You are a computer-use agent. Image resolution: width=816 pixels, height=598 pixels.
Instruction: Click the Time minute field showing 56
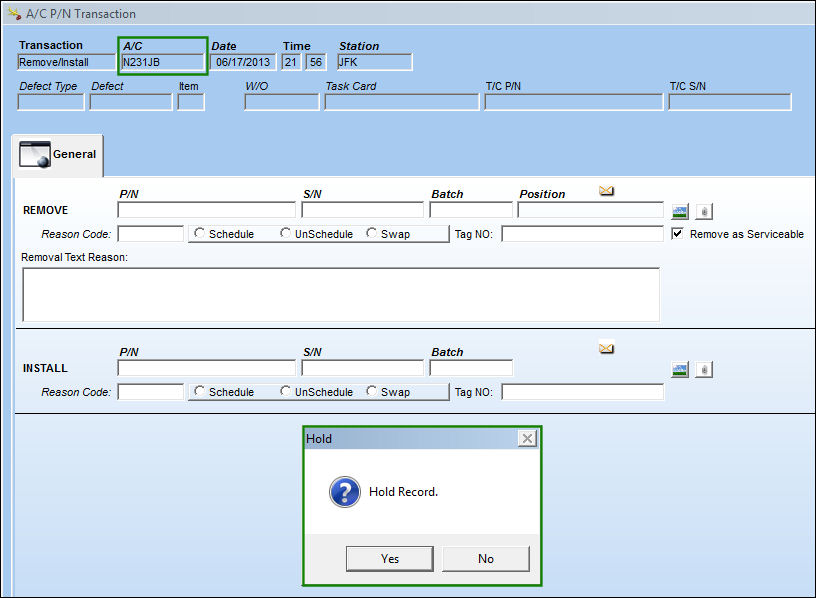click(x=316, y=62)
